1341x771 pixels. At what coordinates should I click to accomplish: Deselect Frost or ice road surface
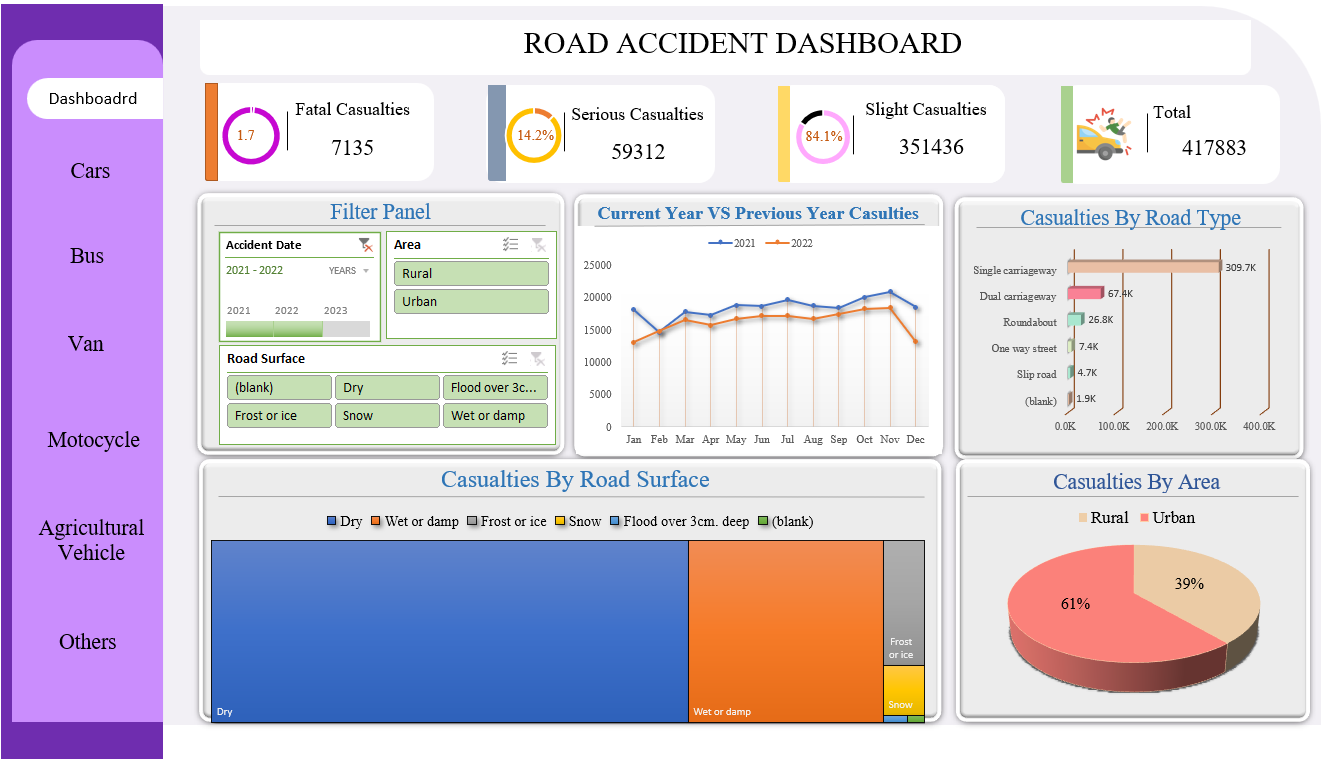279,415
